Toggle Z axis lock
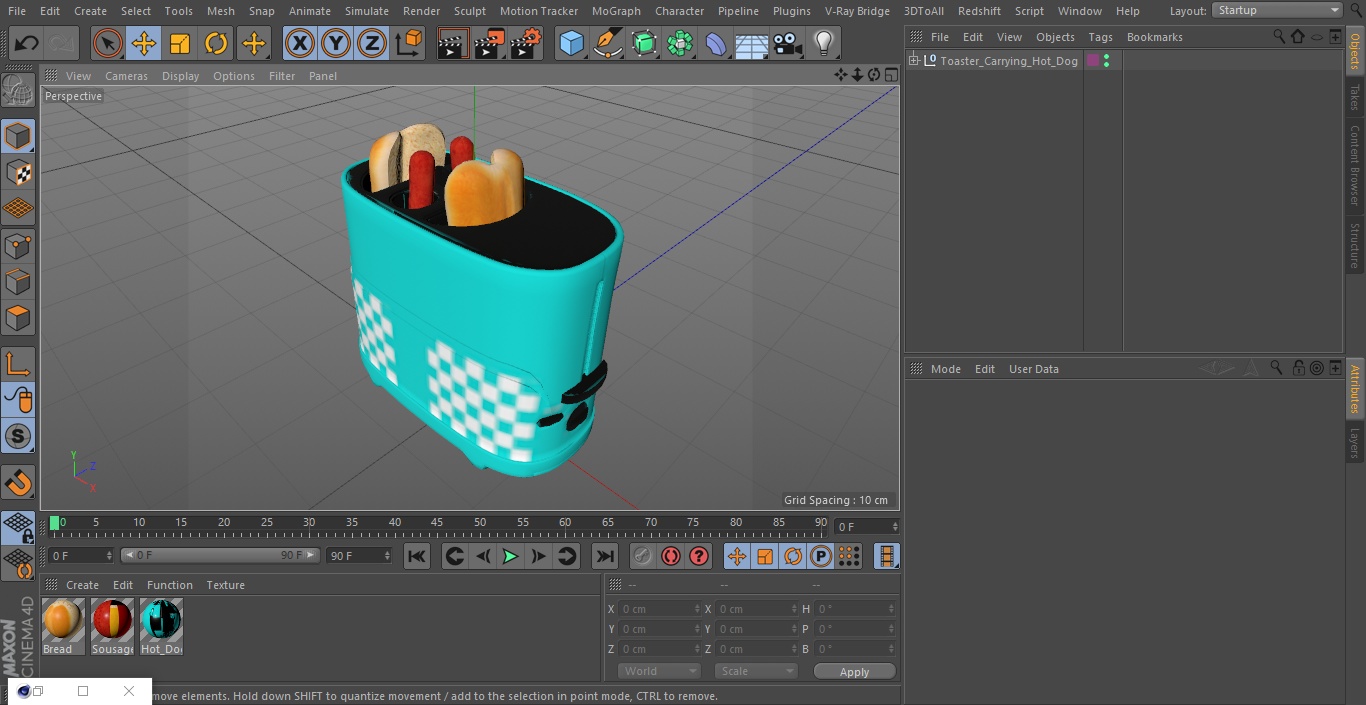1366x705 pixels. pyautogui.click(x=372, y=43)
